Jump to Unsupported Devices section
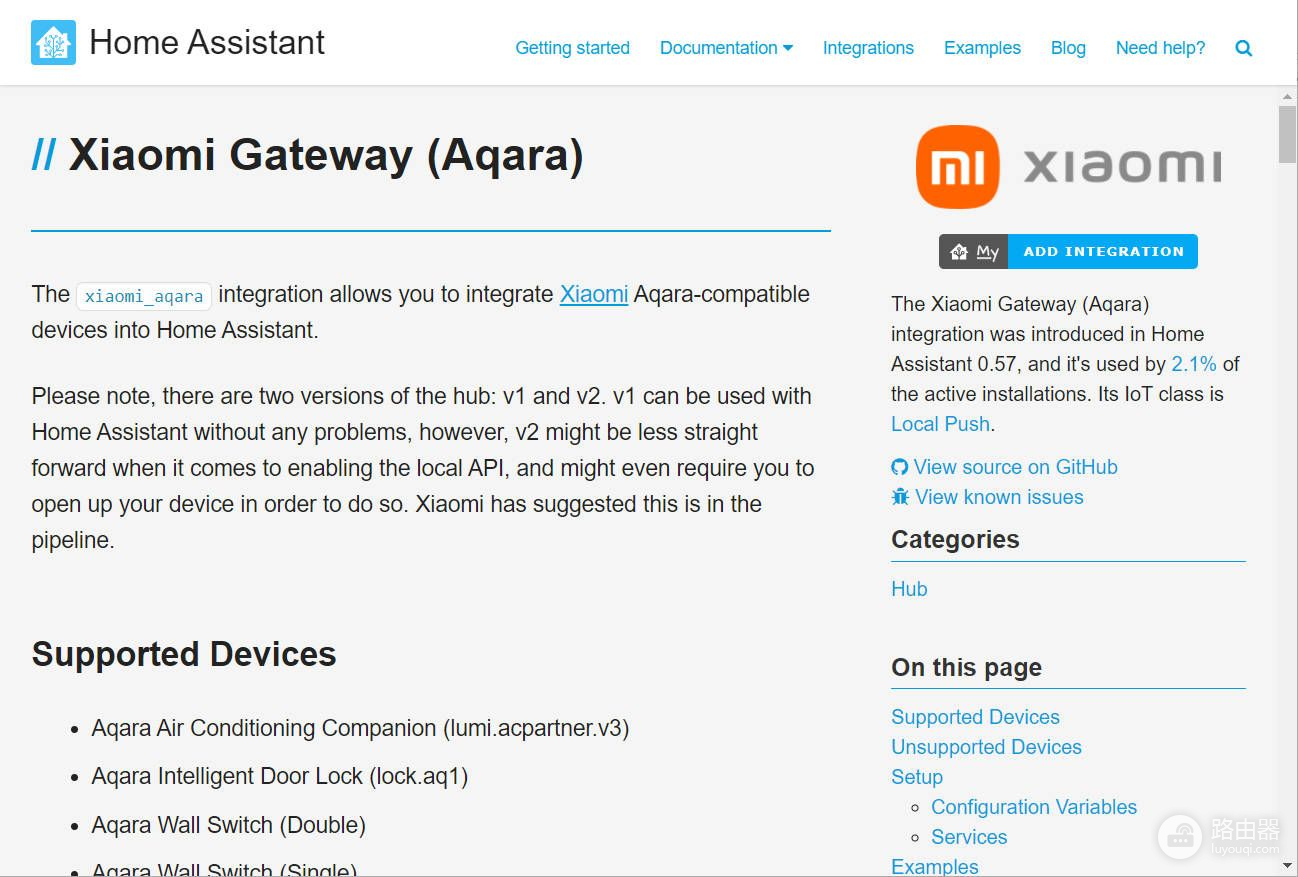Image resolution: width=1298 pixels, height=877 pixels. pyautogui.click(x=986, y=747)
